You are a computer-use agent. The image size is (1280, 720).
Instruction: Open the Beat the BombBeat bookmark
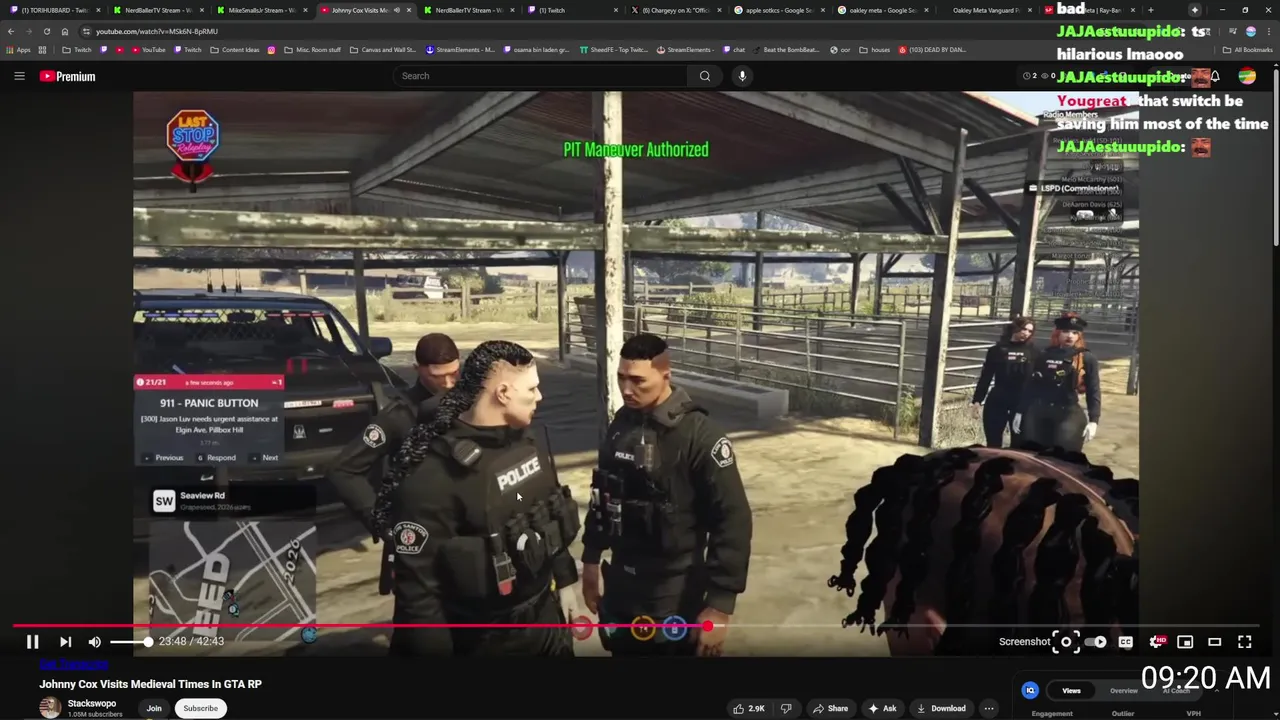(788, 50)
